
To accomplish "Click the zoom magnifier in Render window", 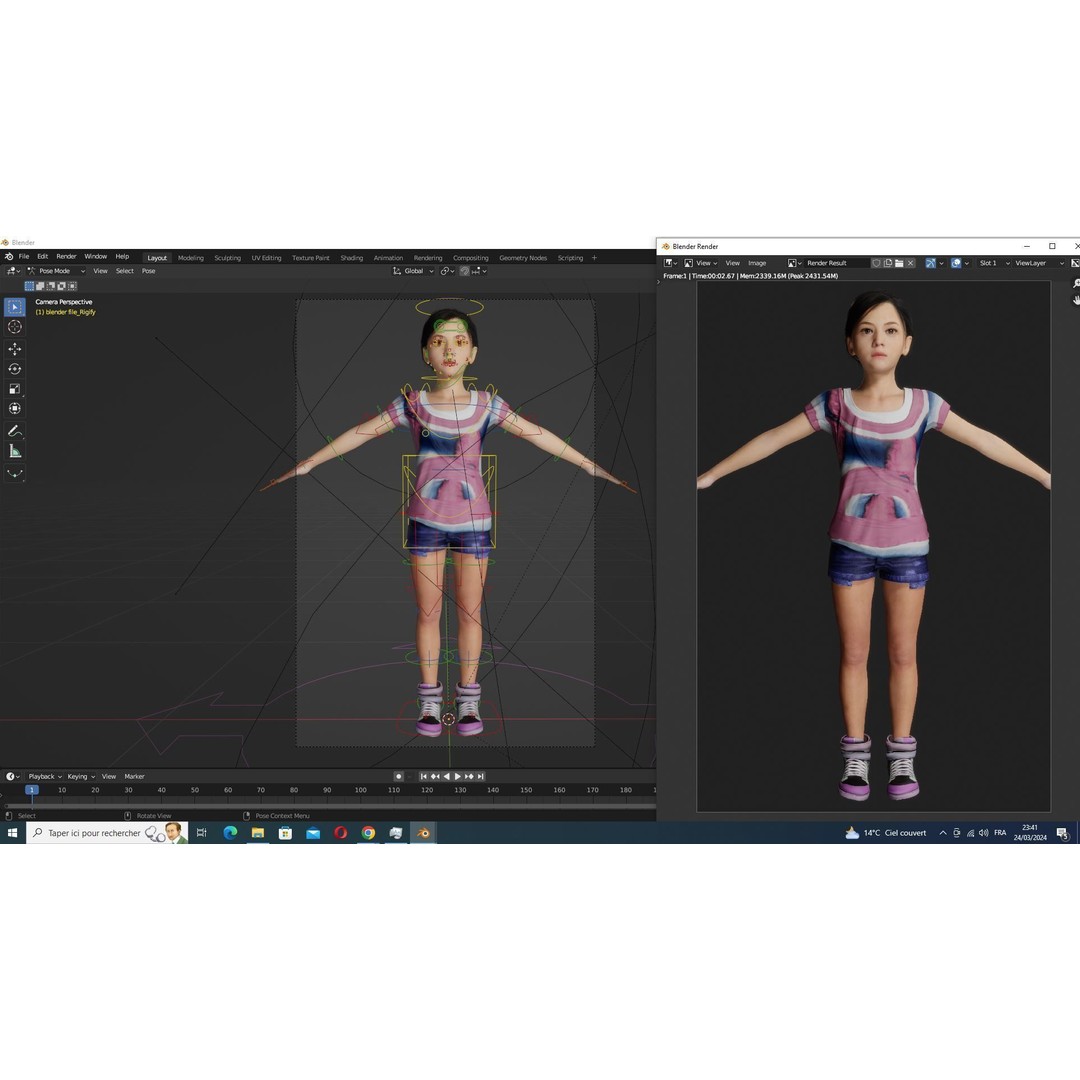I will [x=1076, y=284].
